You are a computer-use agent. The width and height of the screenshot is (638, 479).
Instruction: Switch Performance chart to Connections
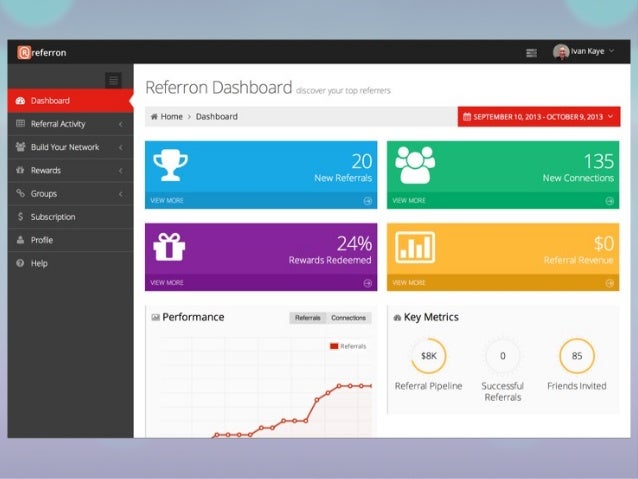tap(349, 317)
